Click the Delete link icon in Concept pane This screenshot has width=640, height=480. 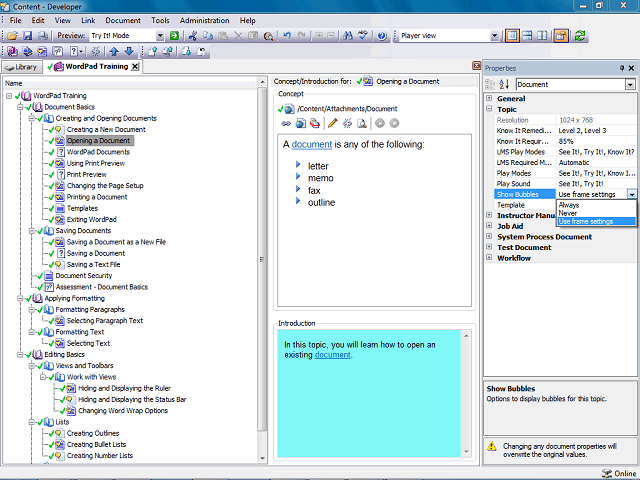(347, 123)
